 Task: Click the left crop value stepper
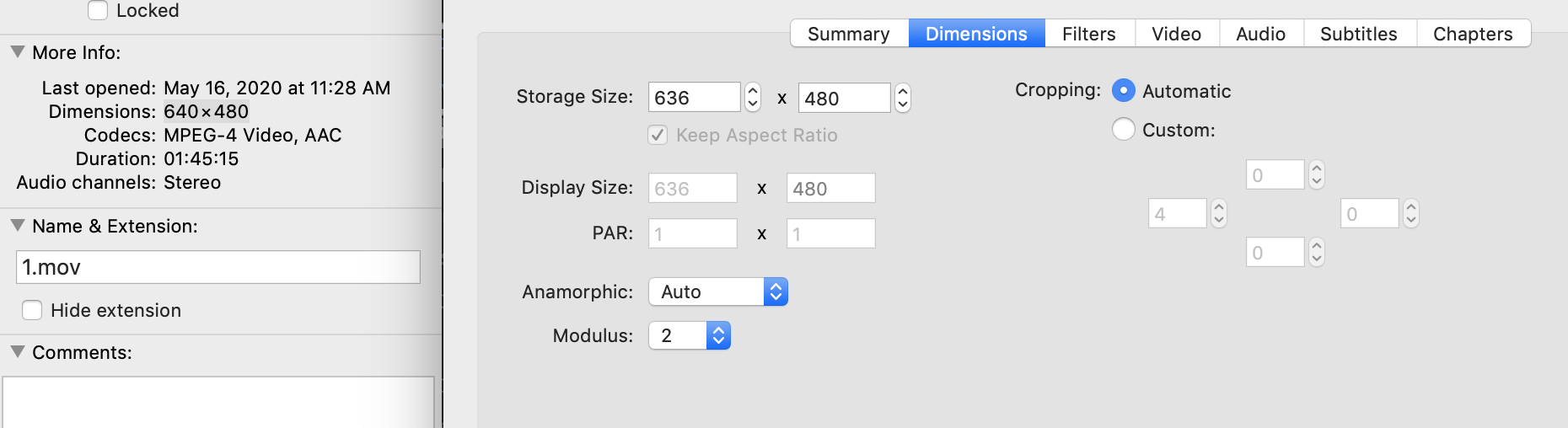click(x=1219, y=214)
